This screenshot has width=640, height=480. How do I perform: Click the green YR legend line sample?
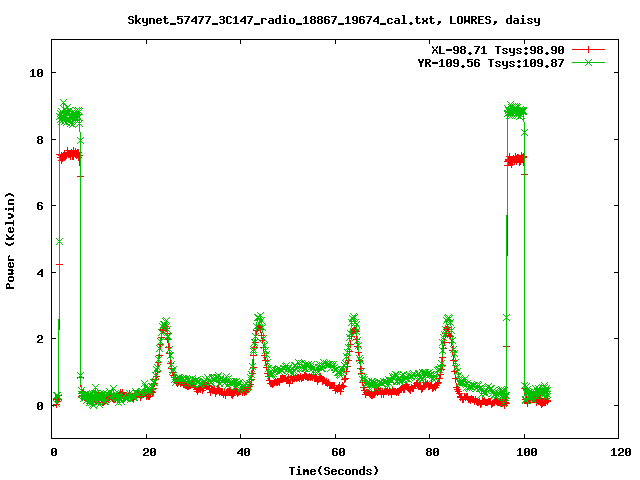[x=588, y=62]
